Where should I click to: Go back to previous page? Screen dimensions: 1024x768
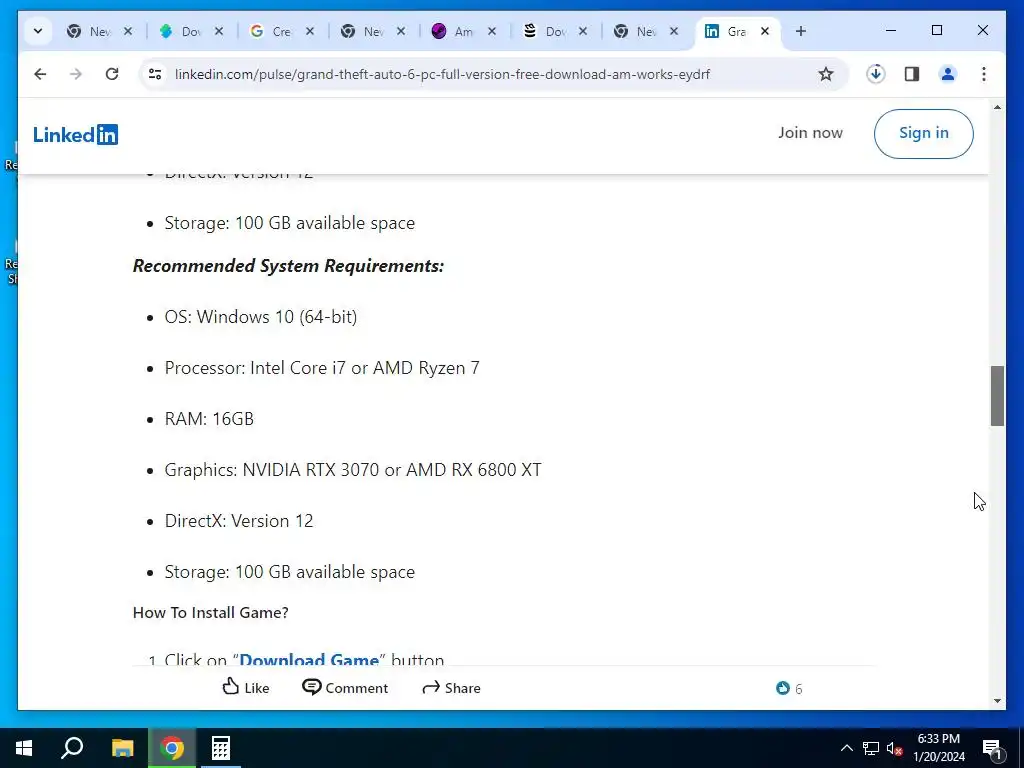(40, 74)
